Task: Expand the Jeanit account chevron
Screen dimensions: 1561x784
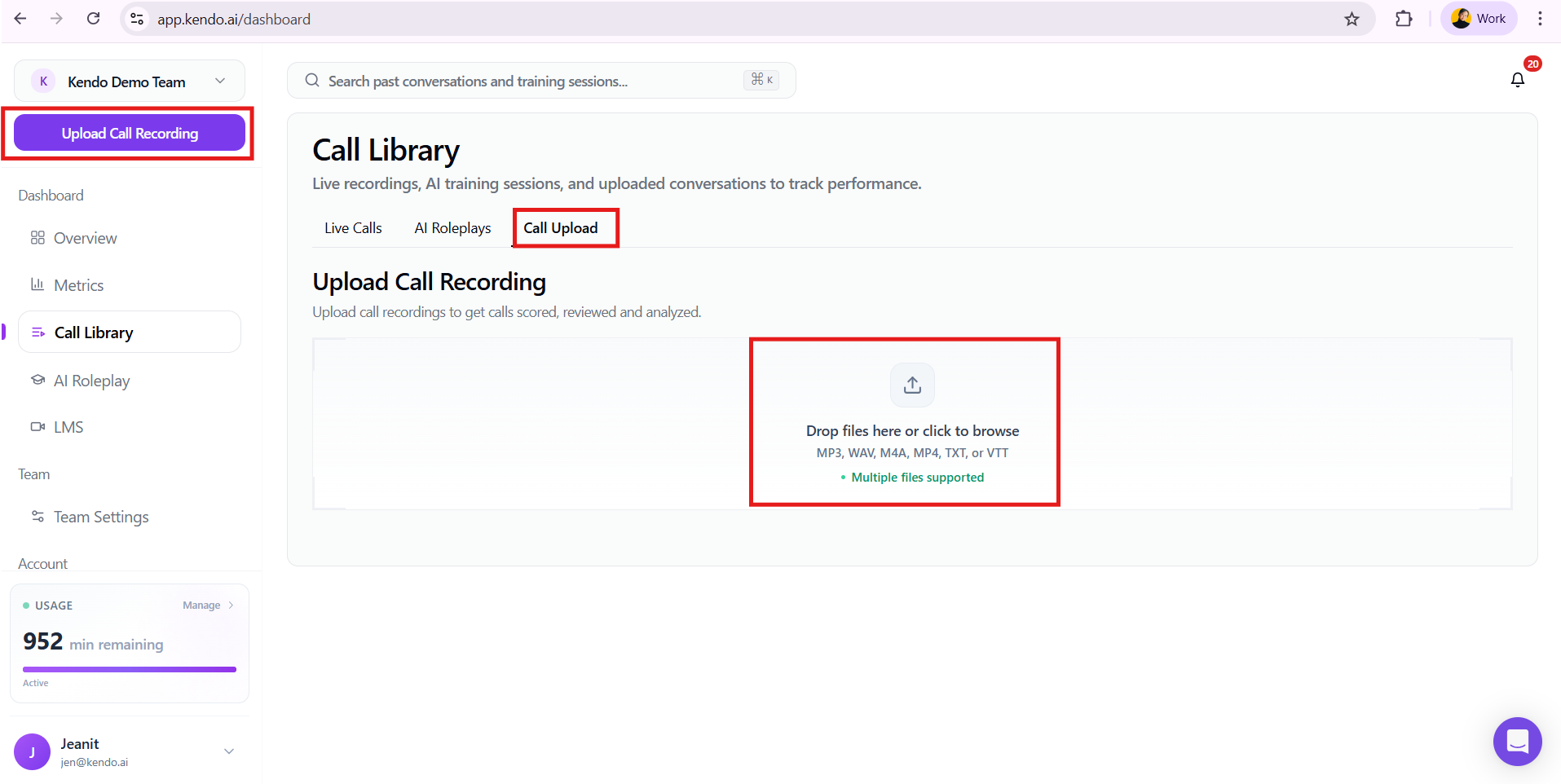Action: pos(229,751)
